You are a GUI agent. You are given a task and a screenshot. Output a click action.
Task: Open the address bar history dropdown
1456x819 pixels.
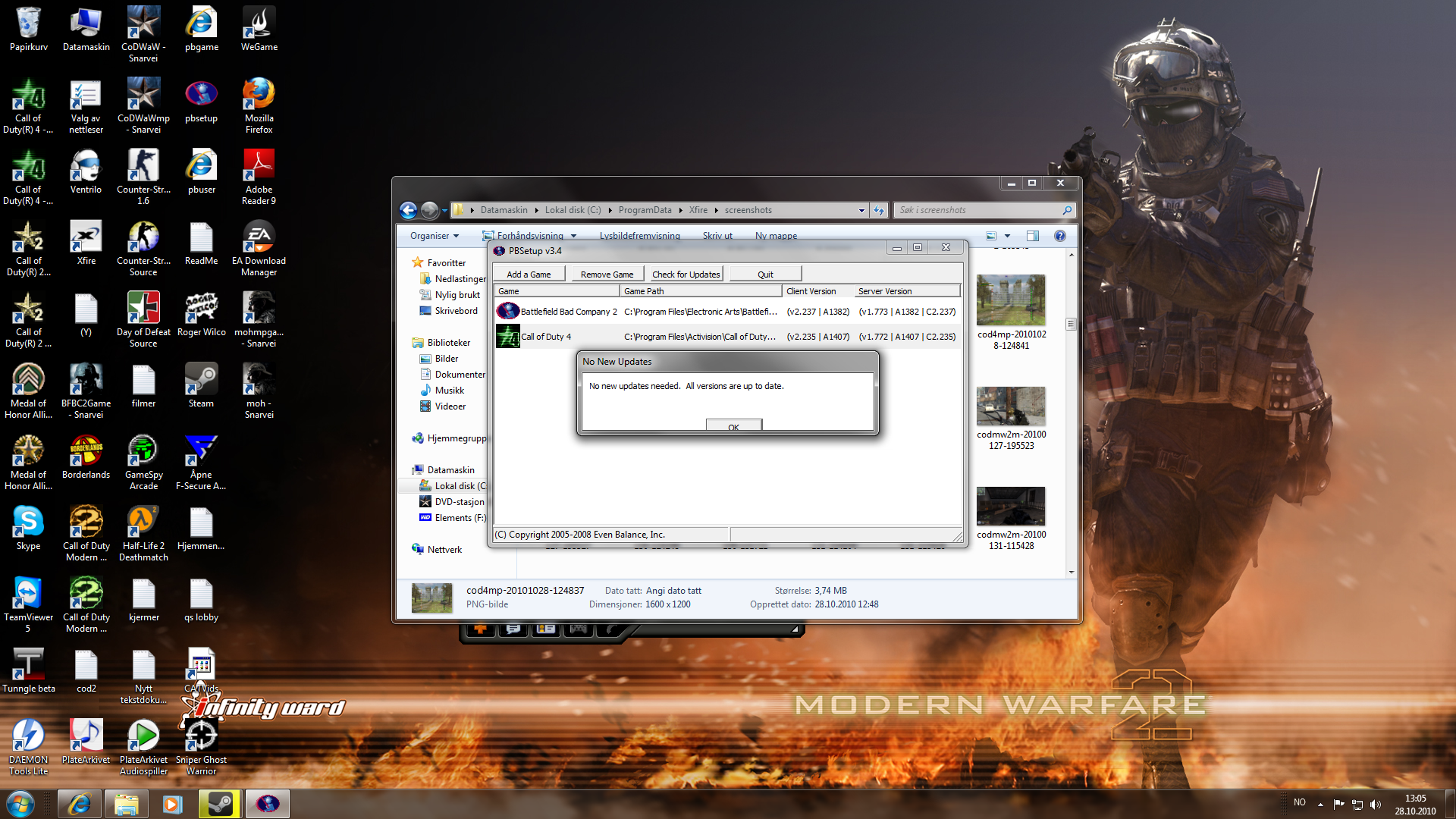[861, 210]
